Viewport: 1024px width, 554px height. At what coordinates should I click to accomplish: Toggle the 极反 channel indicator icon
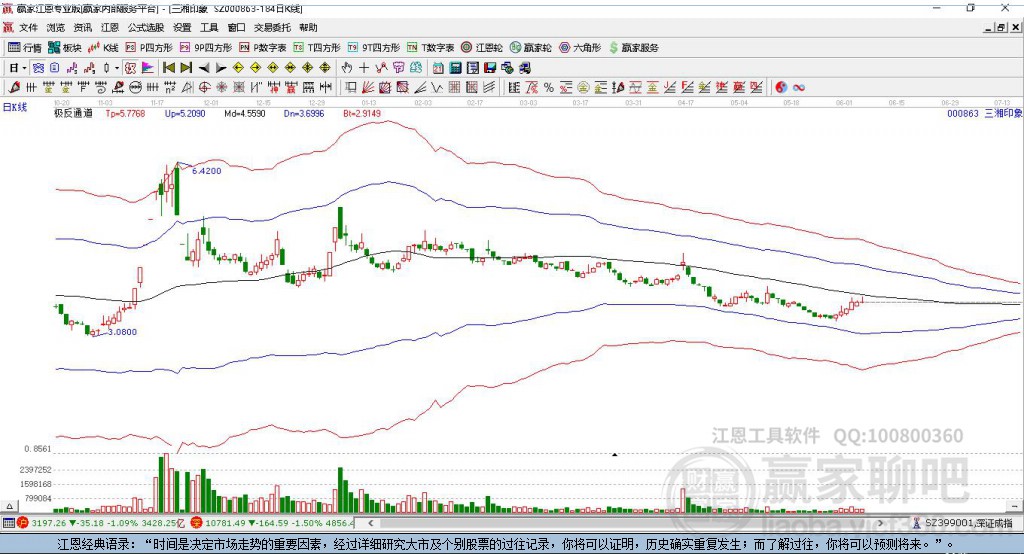[x=131, y=68]
